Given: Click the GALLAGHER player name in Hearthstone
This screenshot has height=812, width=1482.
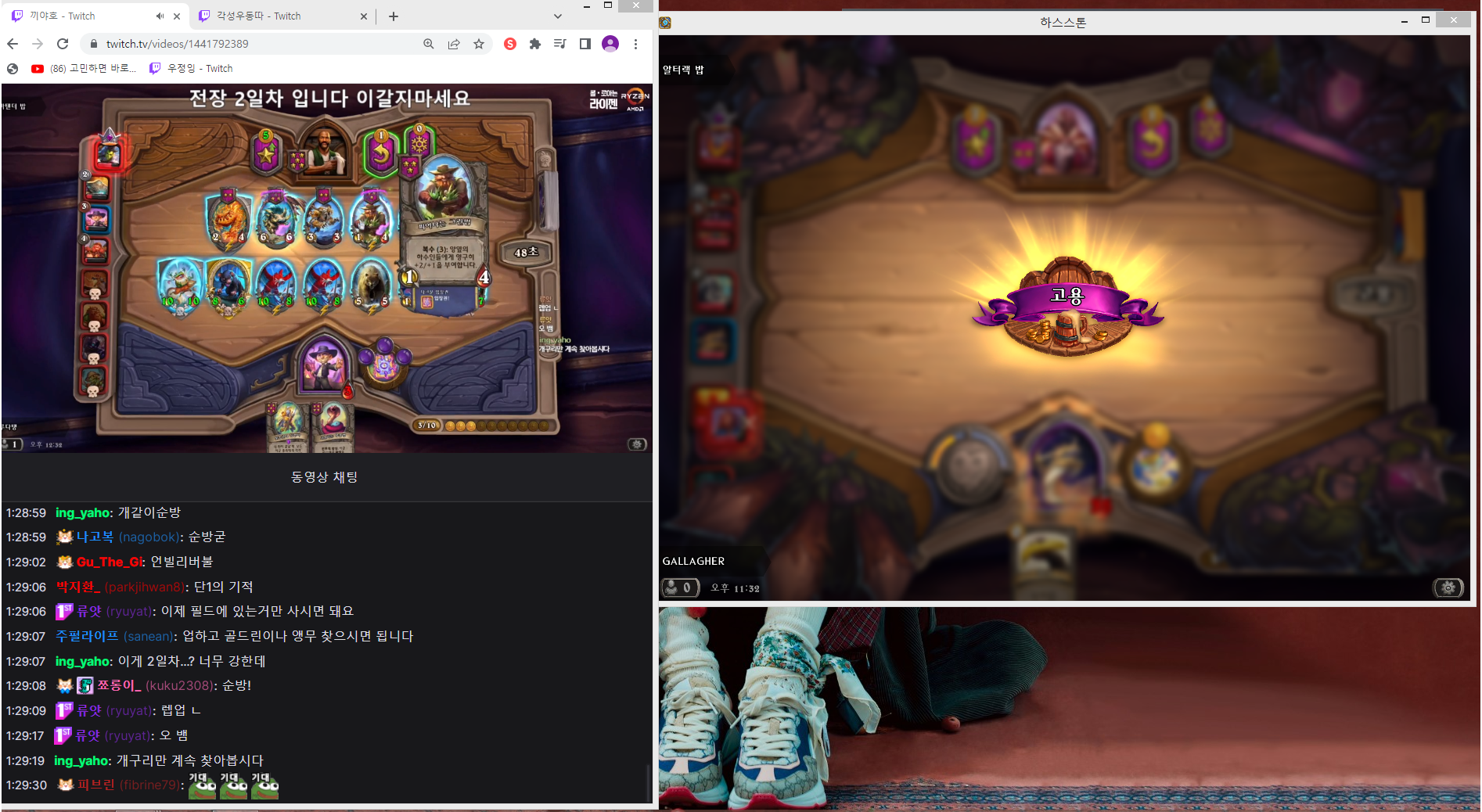Looking at the screenshot, I should tap(693, 561).
